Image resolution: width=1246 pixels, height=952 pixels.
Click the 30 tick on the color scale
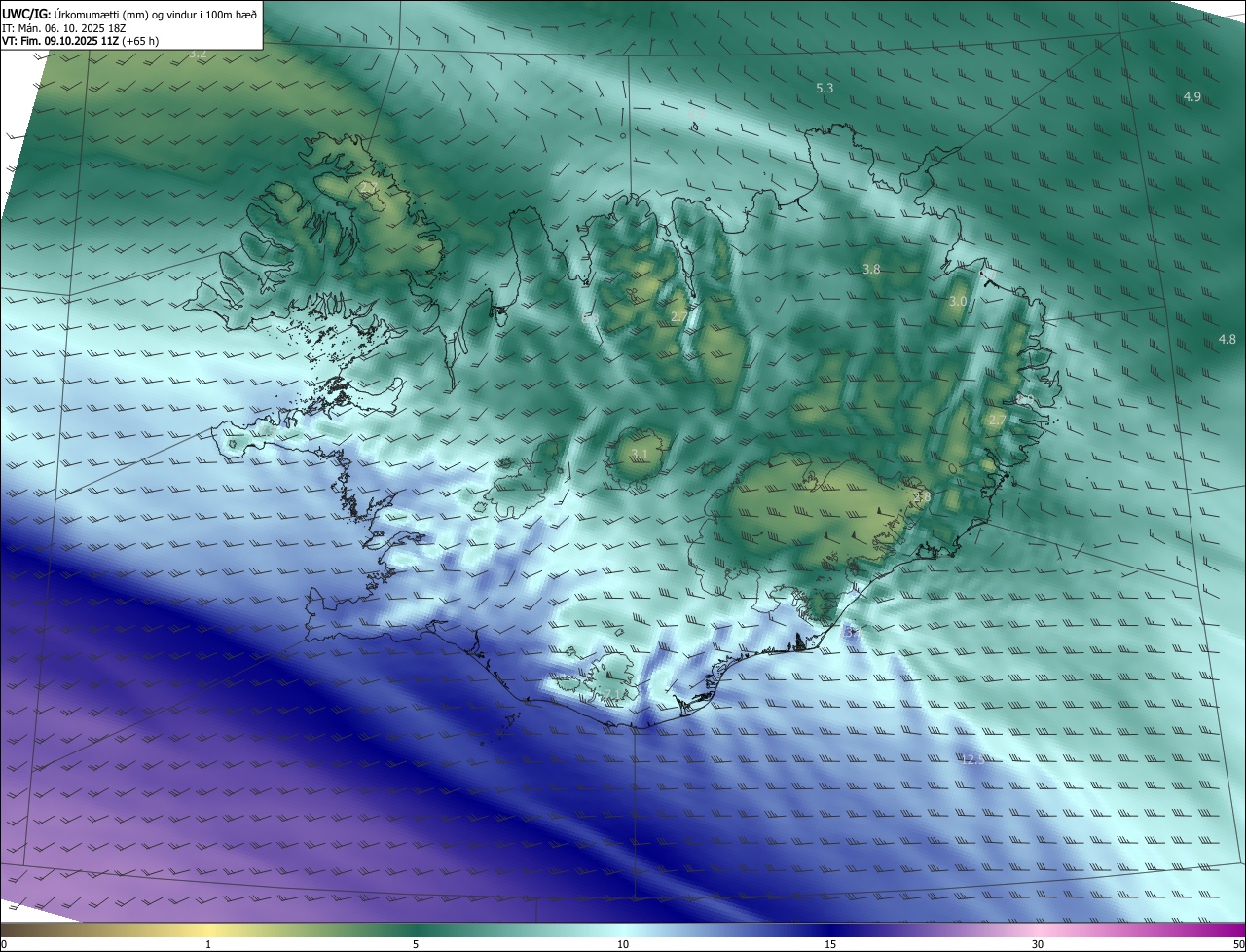tap(1038, 944)
